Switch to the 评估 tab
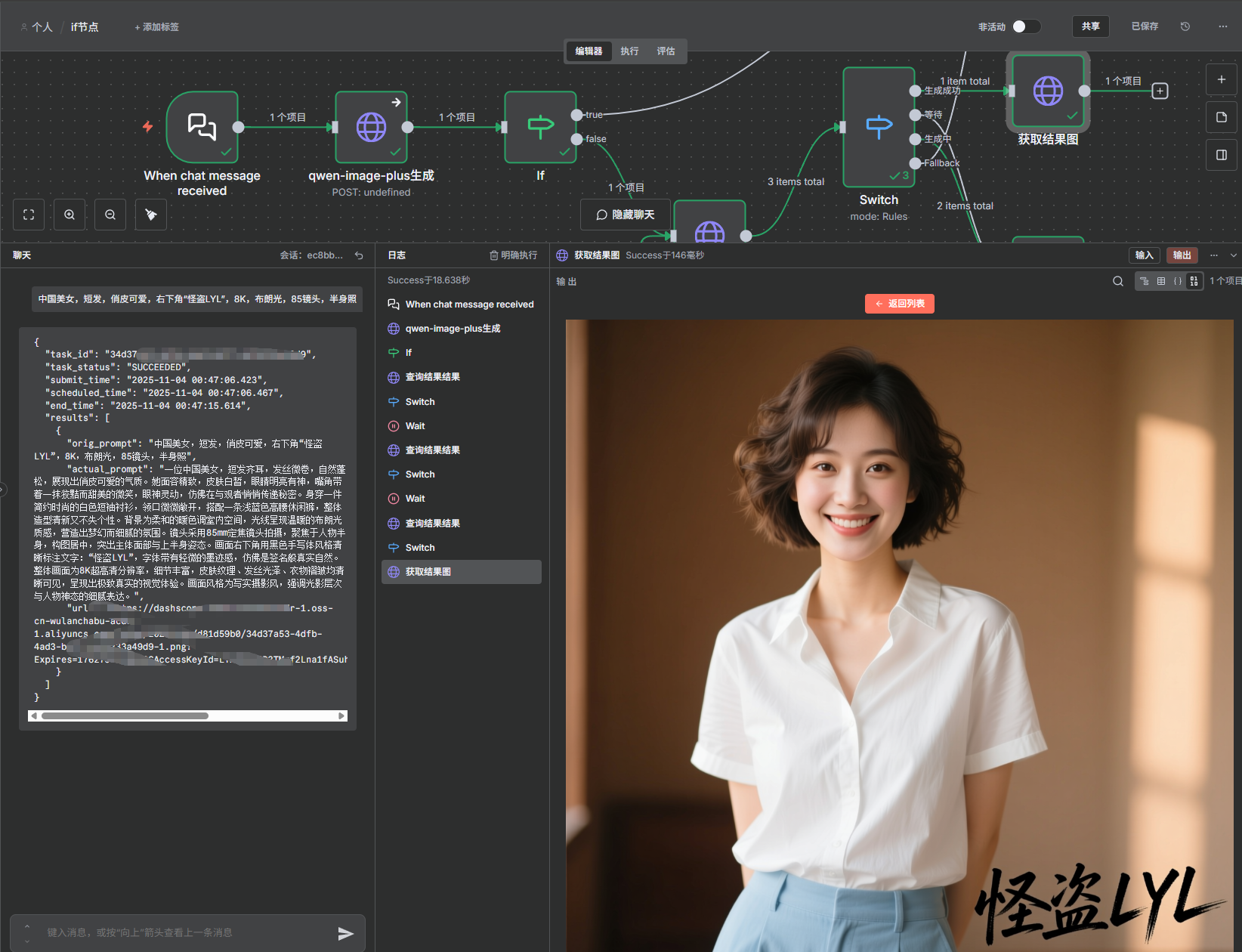The width and height of the screenshot is (1242, 952). pos(666,51)
